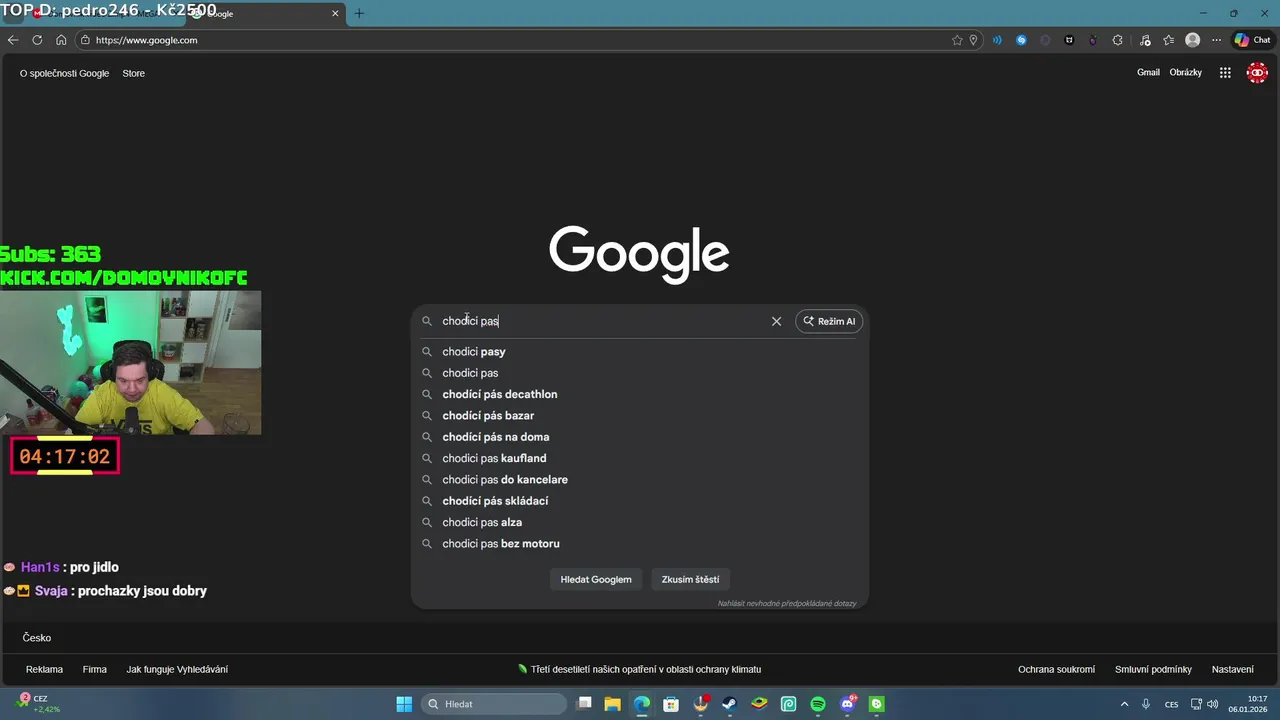The width and height of the screenshot is (1280, 720).
Task: Go back with the browser back arrow
Action: [13, 40]
